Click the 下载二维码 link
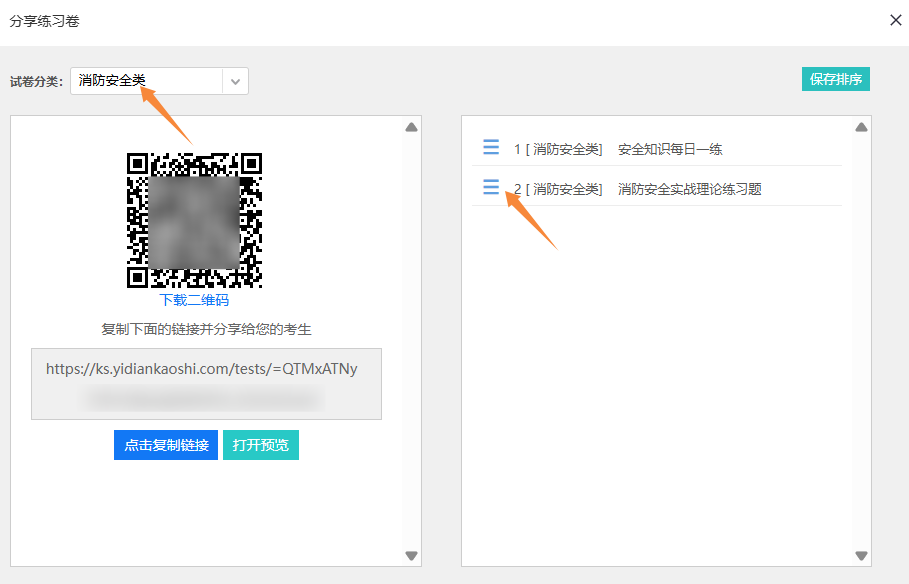 click(194, 300)
